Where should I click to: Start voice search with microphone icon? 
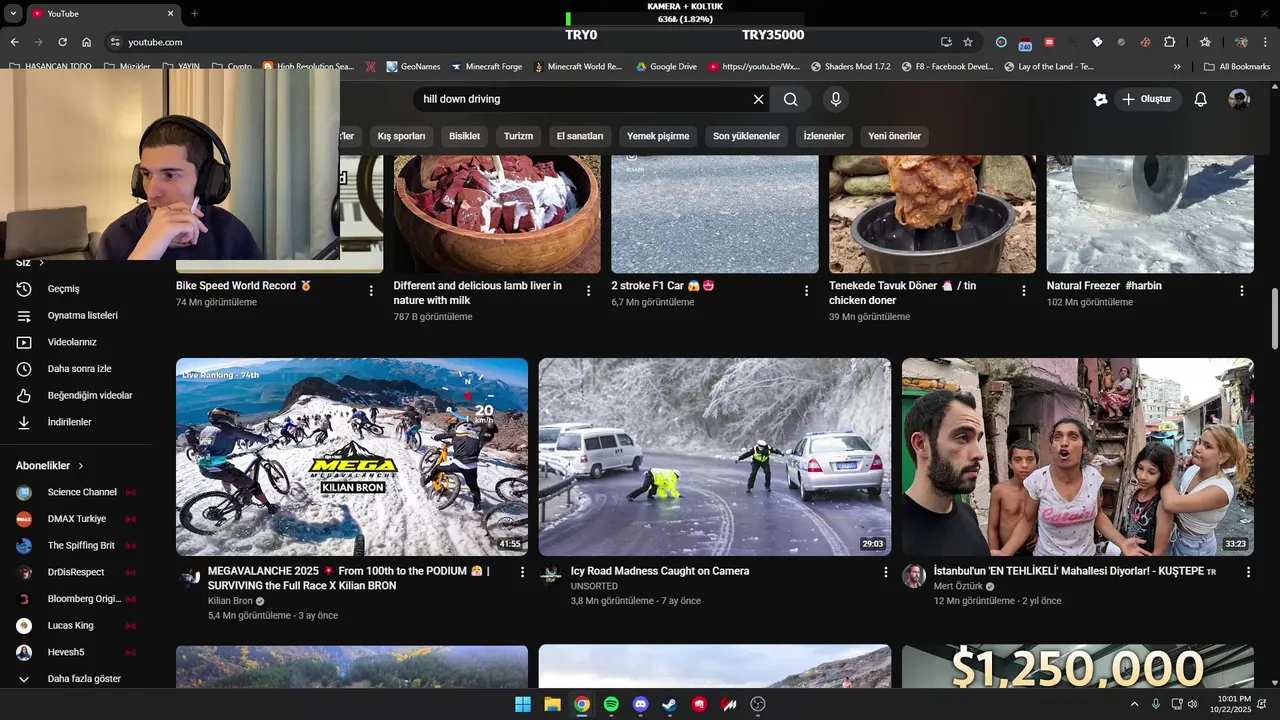tap(836, 99)
